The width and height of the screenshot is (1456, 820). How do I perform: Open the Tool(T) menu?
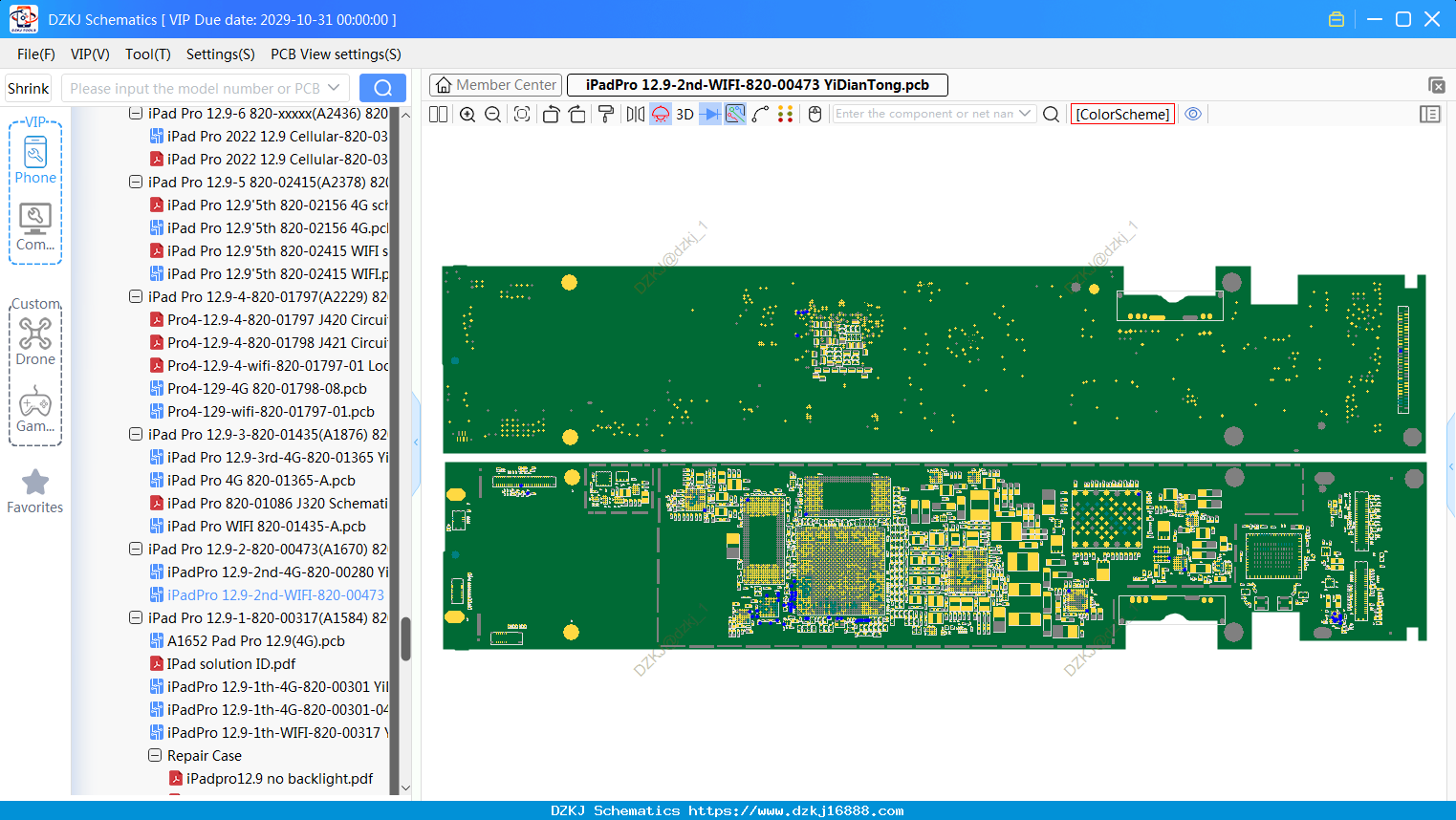pyautogui.click(x=148, y=54)
